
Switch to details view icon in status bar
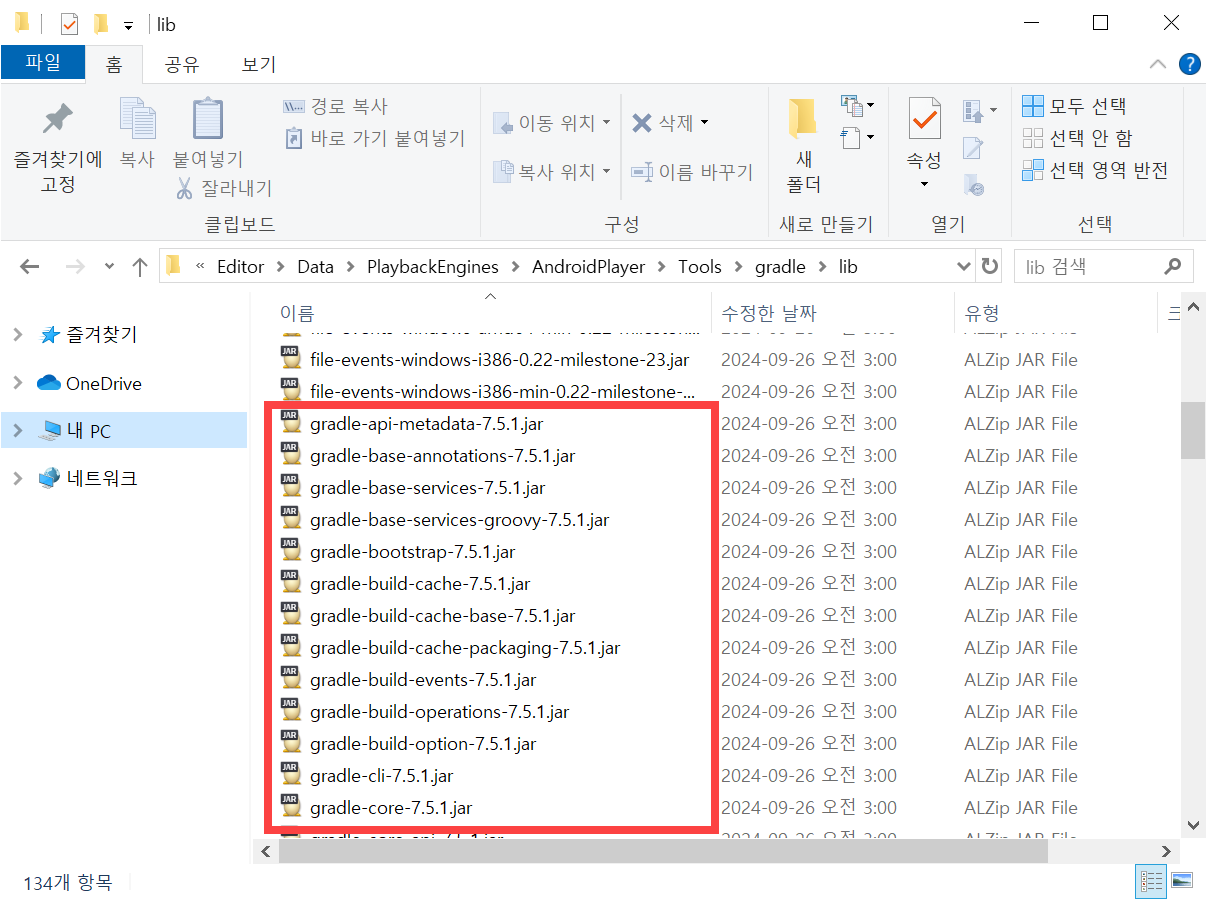1151,881
